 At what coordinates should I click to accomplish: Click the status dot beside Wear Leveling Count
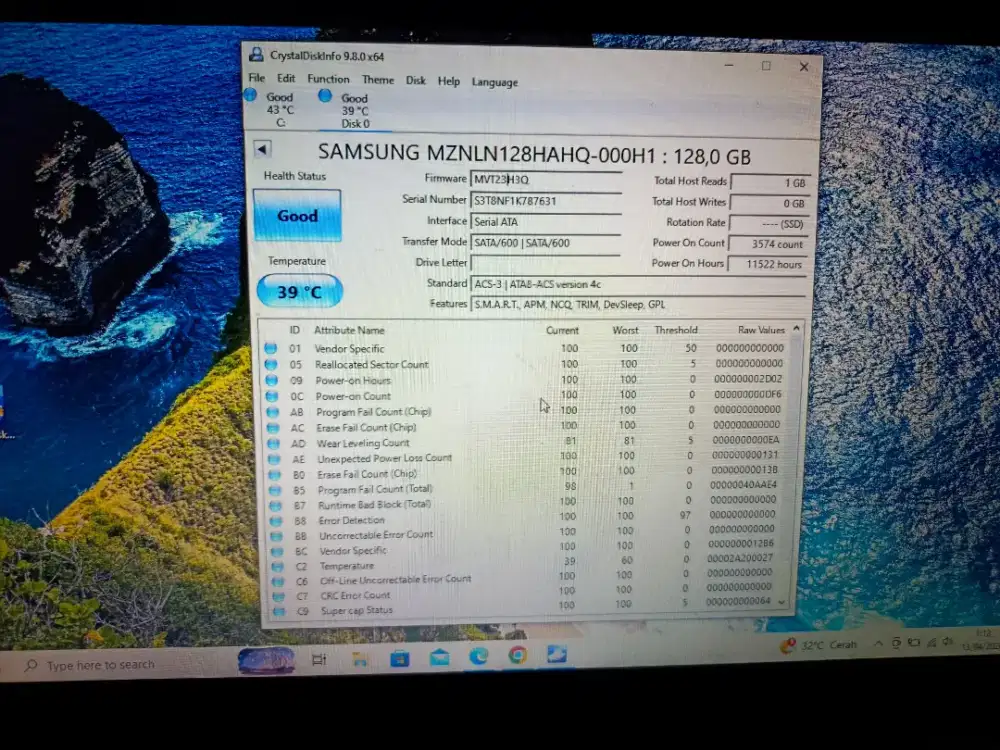(x=270, y=442)
